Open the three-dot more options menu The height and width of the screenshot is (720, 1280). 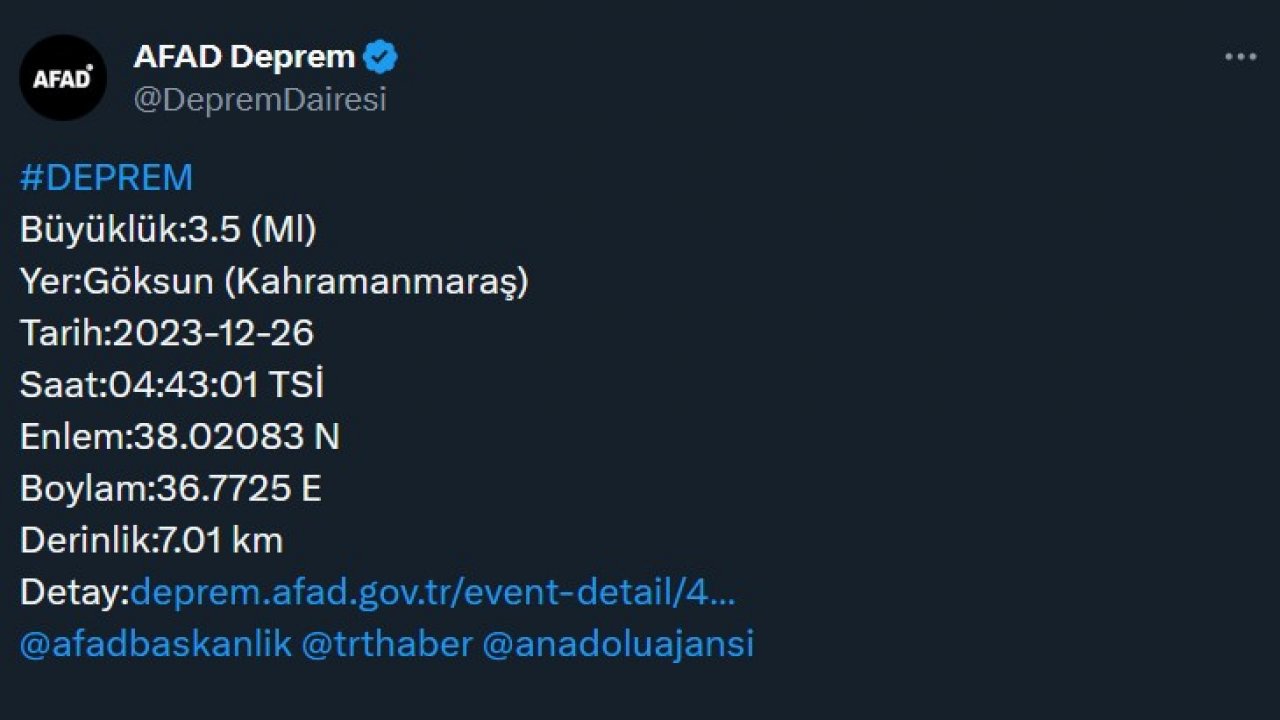(x=1240, y=57)
